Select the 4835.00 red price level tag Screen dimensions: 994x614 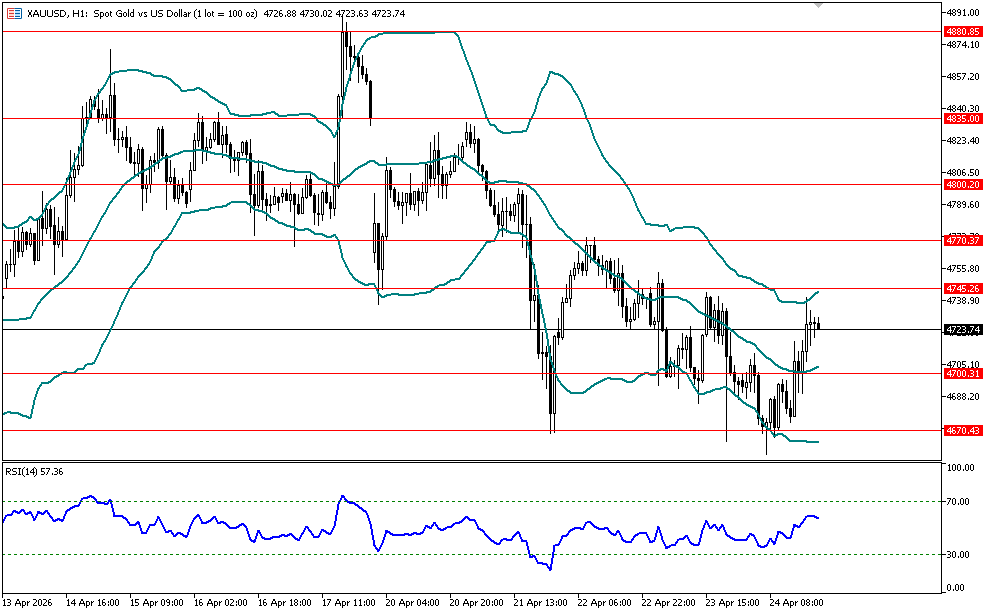(962, 118)
